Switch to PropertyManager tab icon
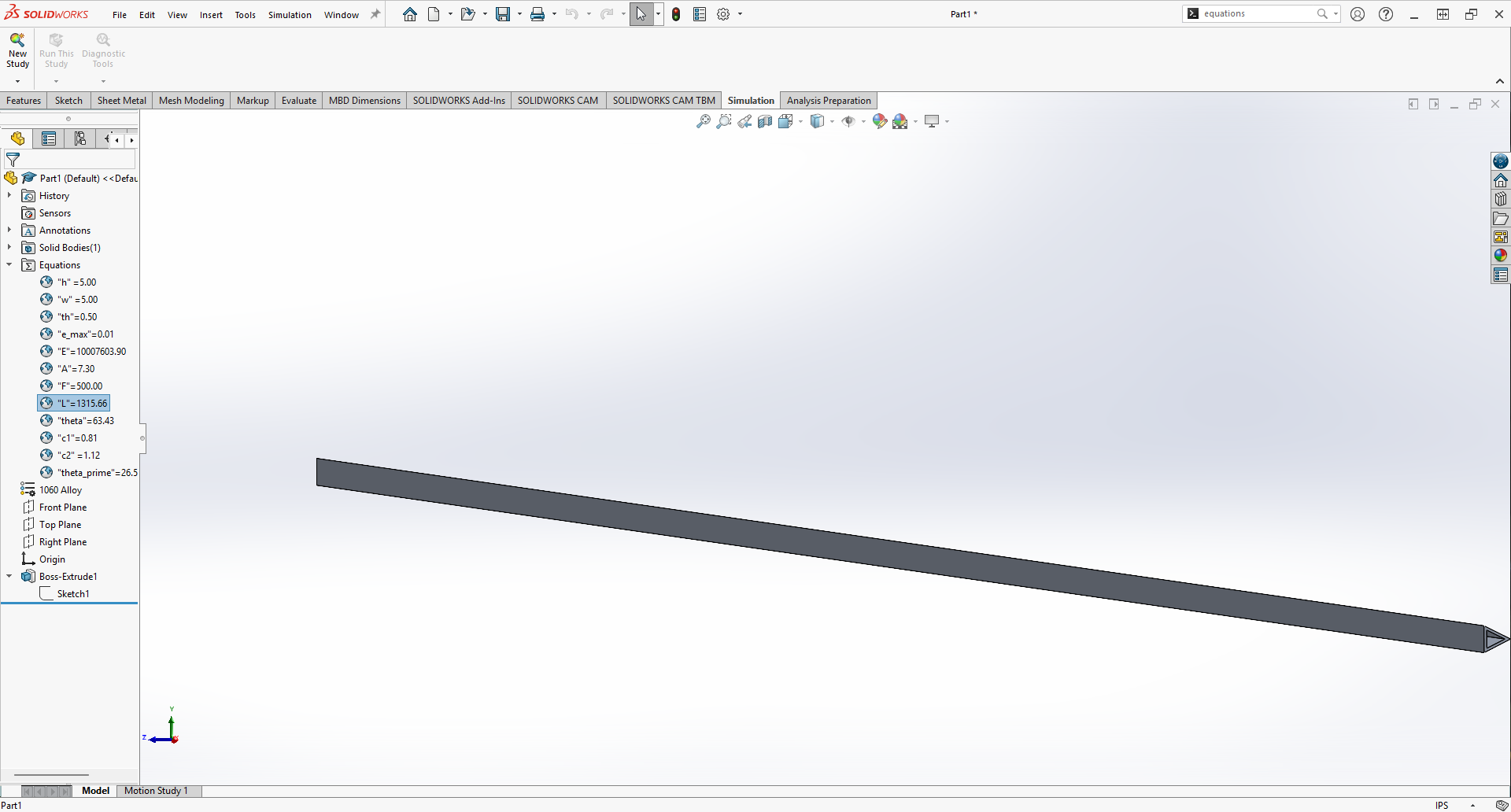 (x=49, y=138)
